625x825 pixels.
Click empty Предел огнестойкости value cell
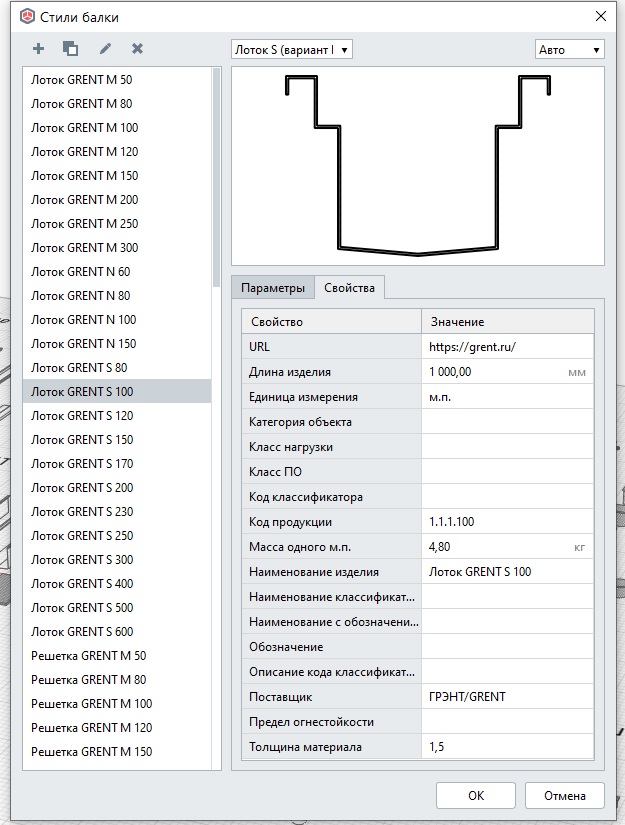coord(507,722)
